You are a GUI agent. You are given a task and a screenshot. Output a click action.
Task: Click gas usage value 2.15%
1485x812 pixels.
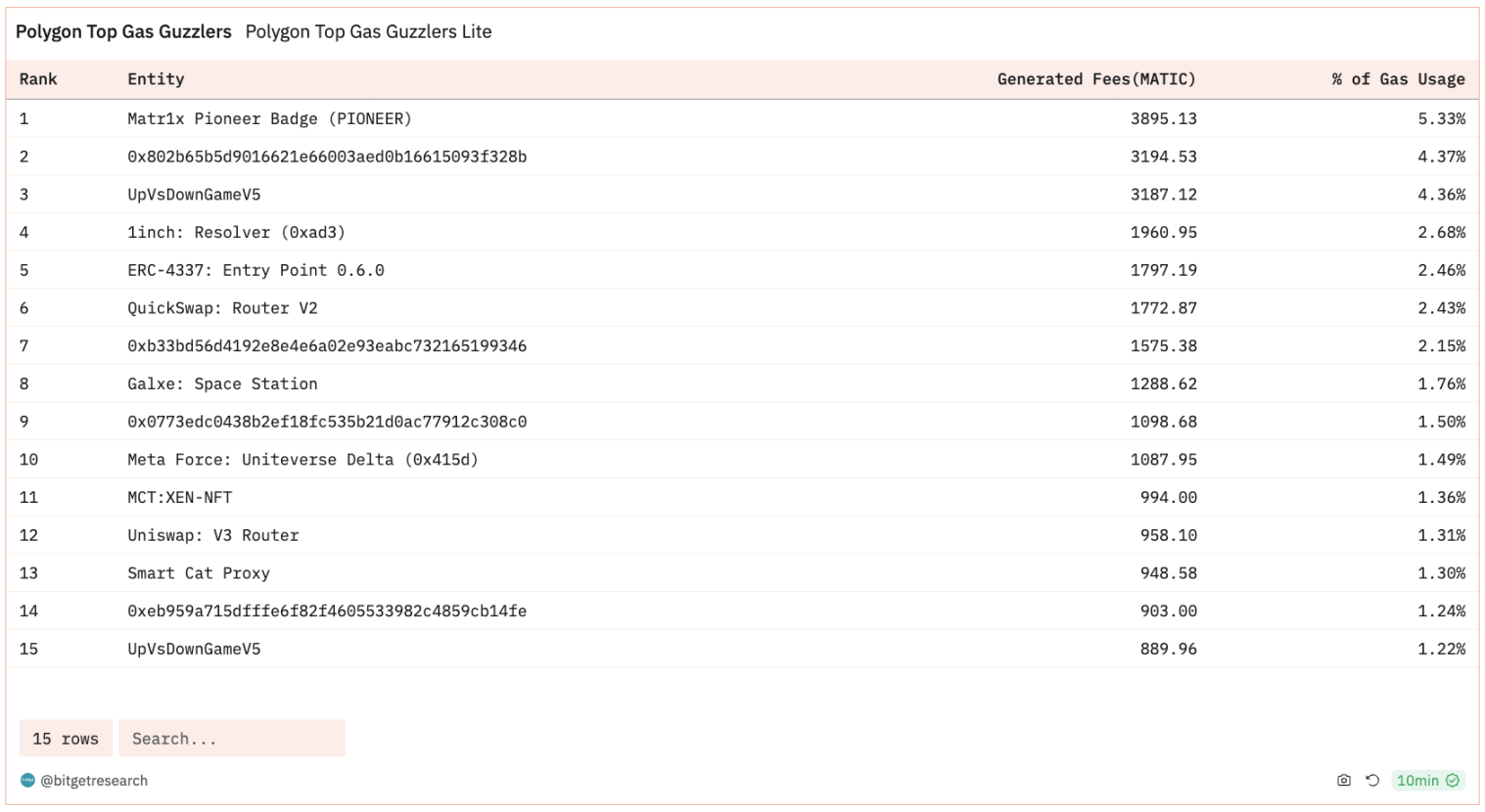point(1441,345)
